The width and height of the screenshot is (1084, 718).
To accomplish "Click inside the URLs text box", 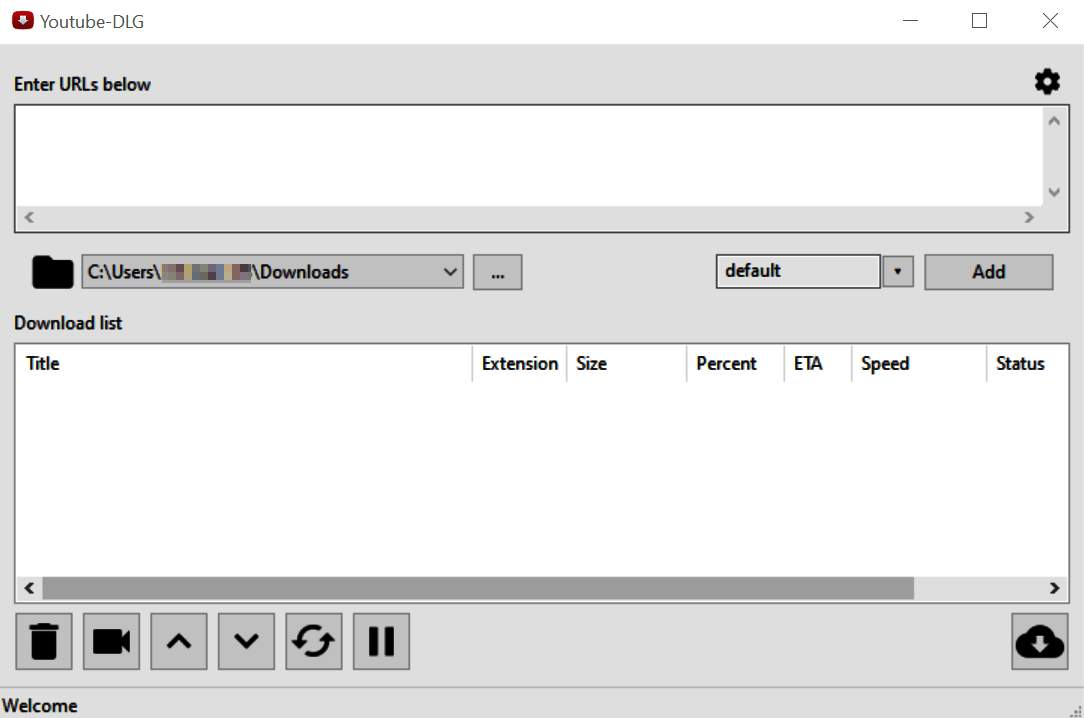I will (528, 156).
